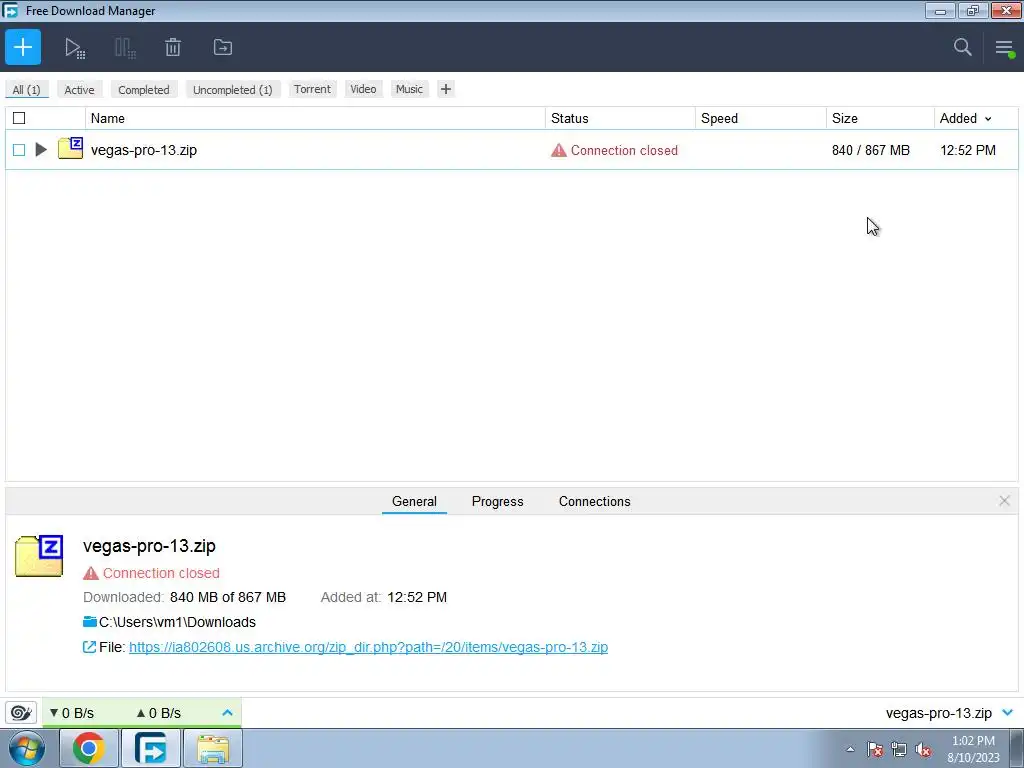Open Windows Start menu
Screen dimensions: 1024x768
pos(27,748)
